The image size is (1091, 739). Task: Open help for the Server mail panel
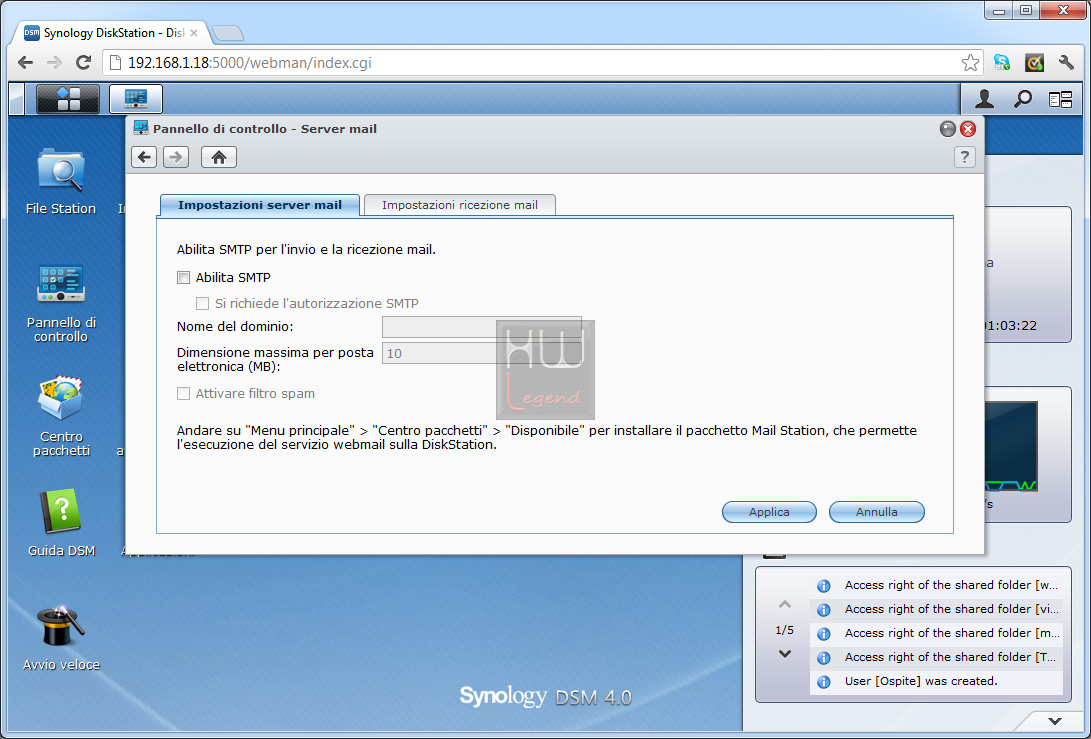[964, 157]
